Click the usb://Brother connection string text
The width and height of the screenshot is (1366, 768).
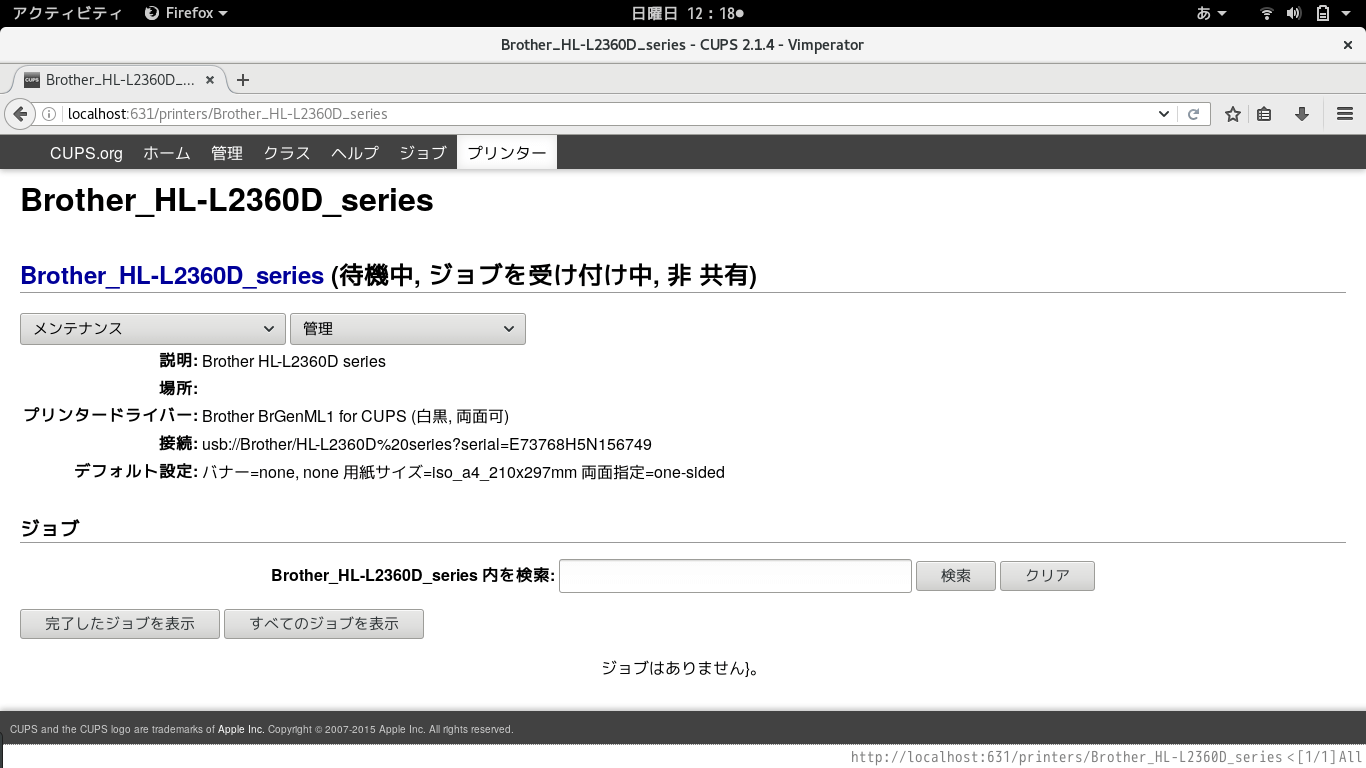coord(427,445)
